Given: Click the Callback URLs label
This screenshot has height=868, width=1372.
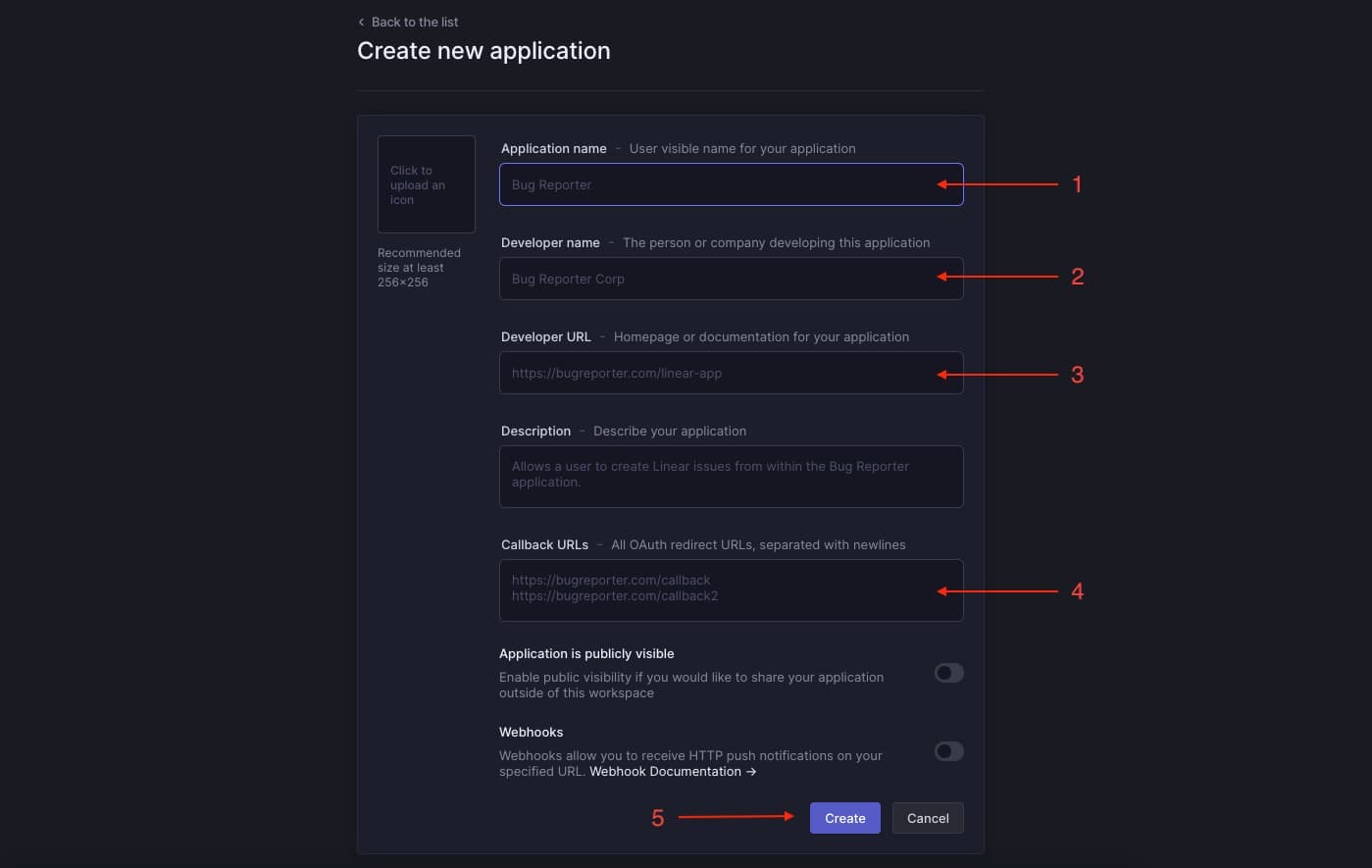Looking at the screenshot, I should pos(544,544).
